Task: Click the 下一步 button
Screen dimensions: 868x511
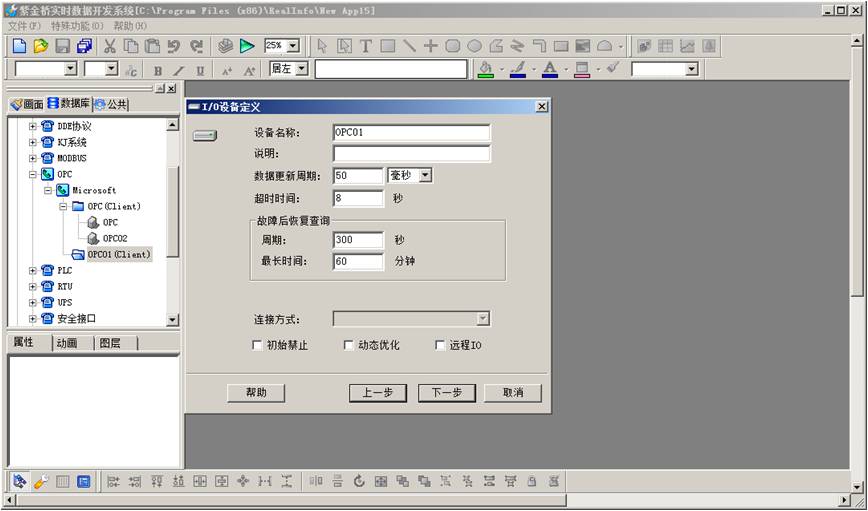Action: (446, 393)
